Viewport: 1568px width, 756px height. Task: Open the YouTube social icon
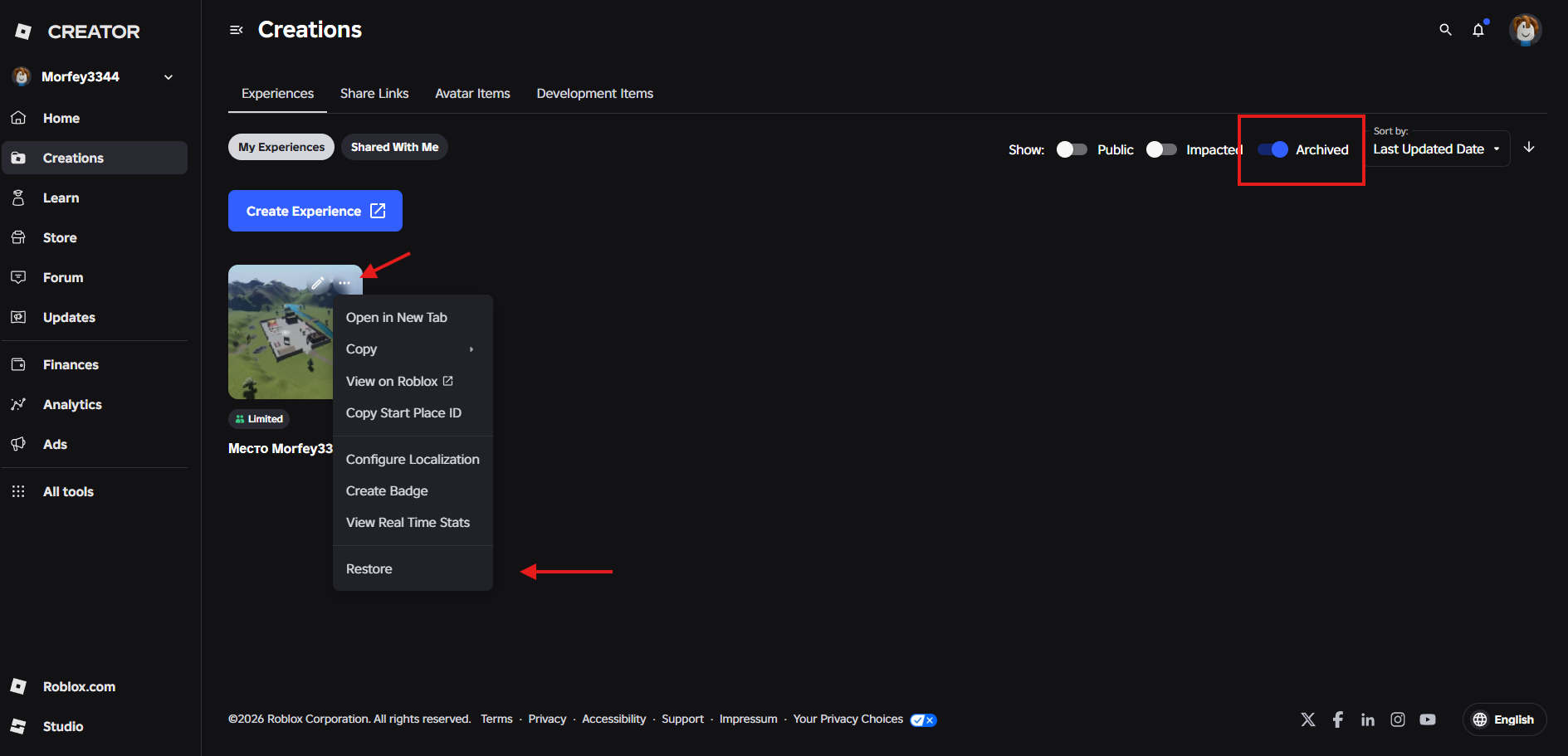click(1428, 719)
